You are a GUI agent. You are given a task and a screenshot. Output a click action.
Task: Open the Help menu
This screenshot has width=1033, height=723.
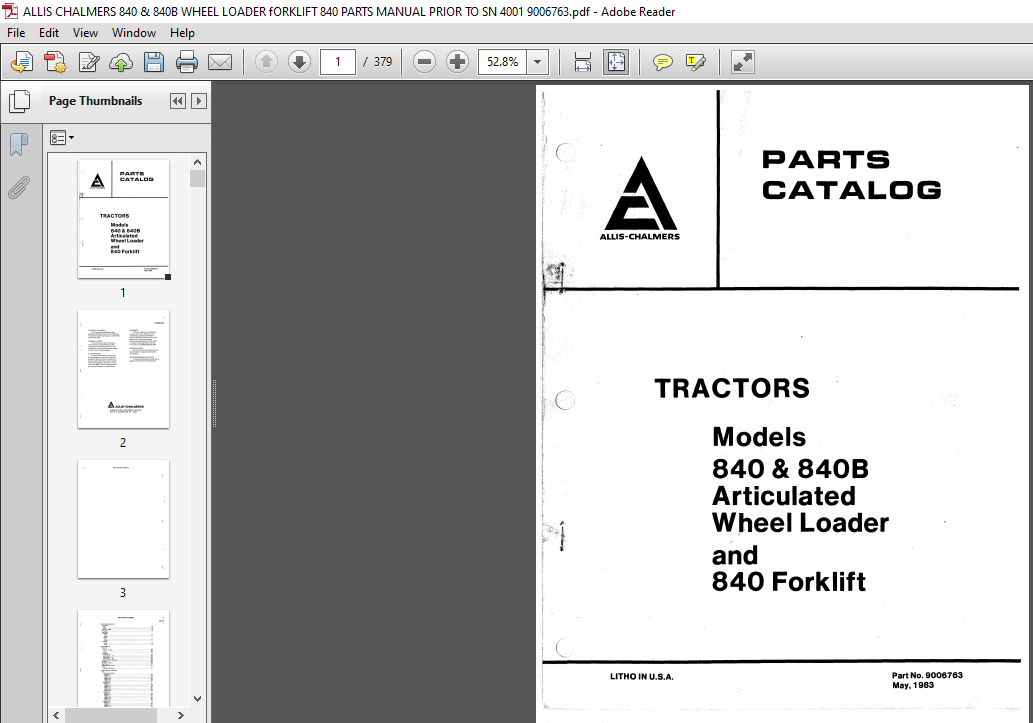182,33
